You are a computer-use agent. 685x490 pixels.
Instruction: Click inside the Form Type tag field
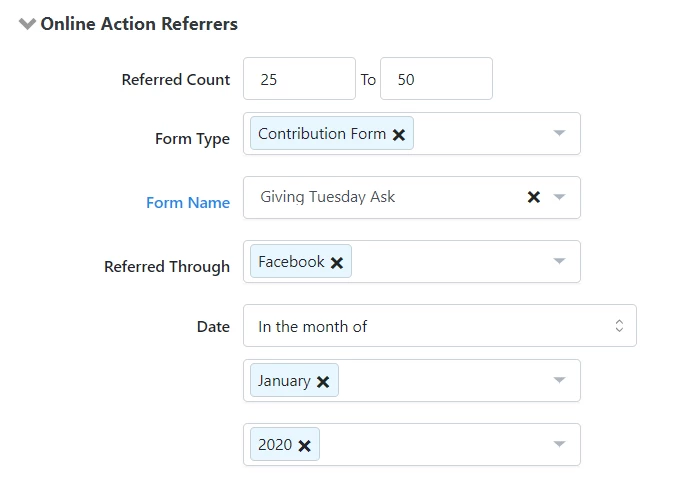(480, 134)
